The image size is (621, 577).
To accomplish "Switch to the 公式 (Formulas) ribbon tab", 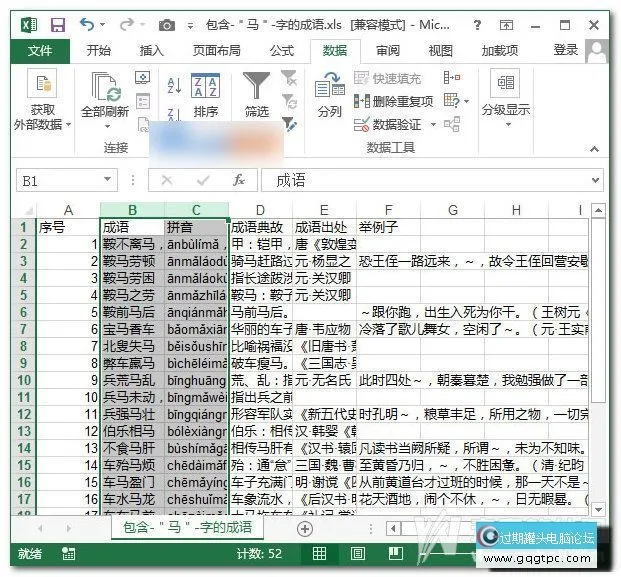I will pyautogui.click(x=281, y=50).
